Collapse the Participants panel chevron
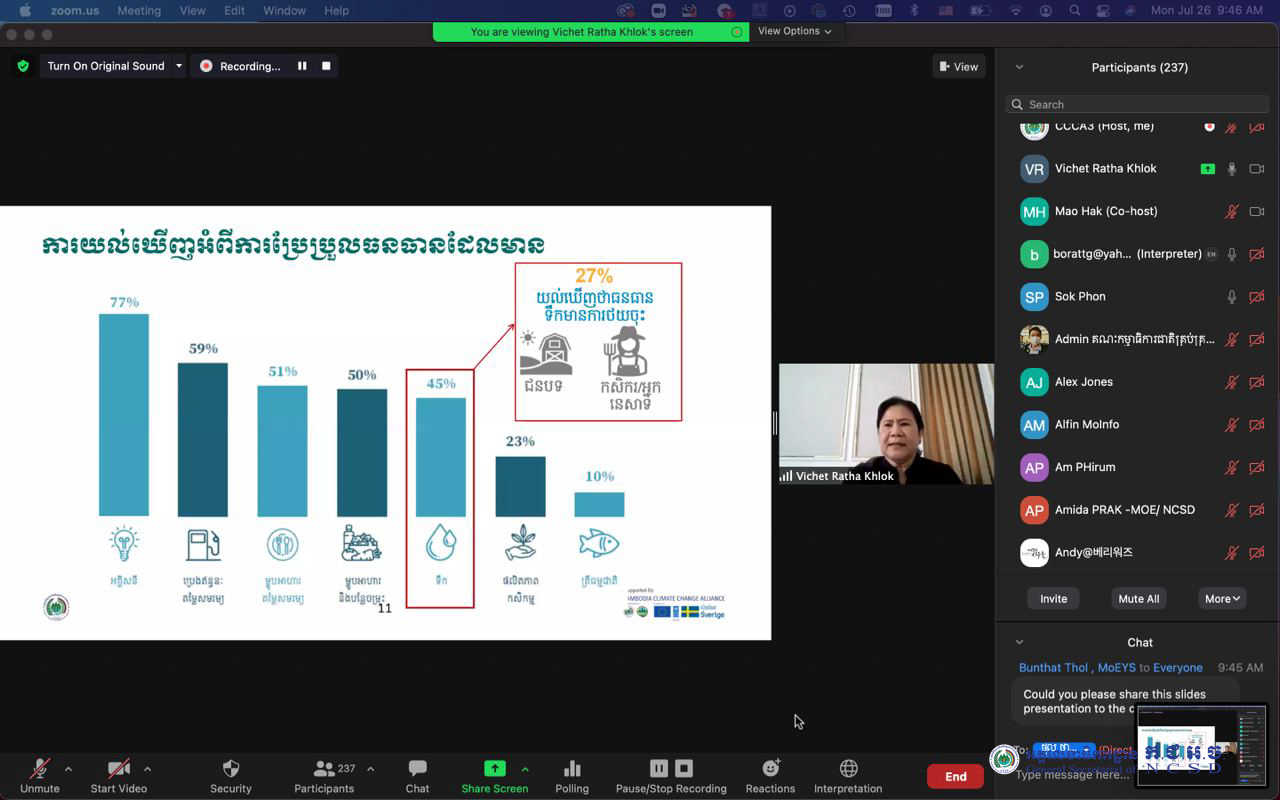Screen dimensions: 1280x800 (1019, 67)
